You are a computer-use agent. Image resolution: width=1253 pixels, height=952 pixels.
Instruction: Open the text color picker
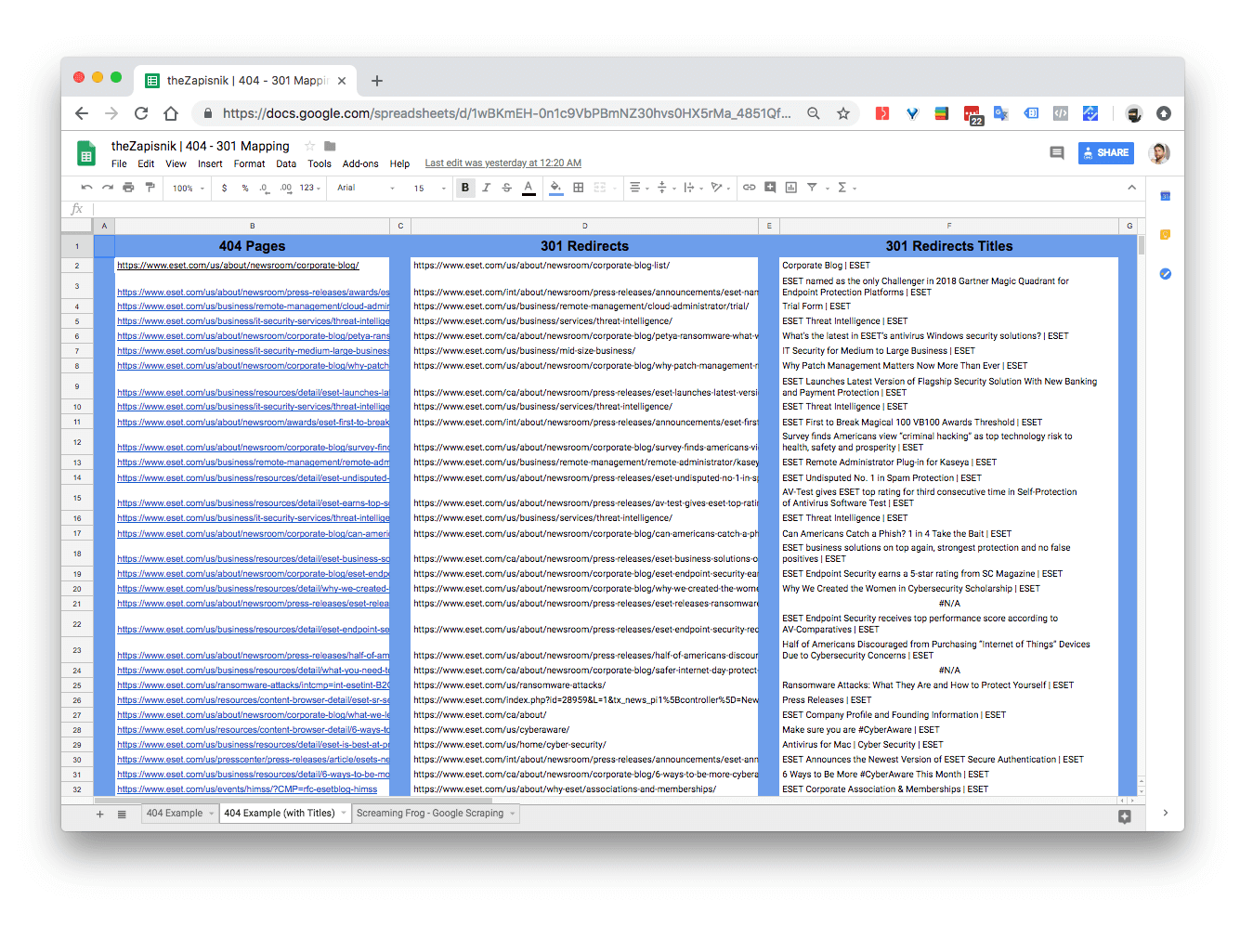point(529,188)
